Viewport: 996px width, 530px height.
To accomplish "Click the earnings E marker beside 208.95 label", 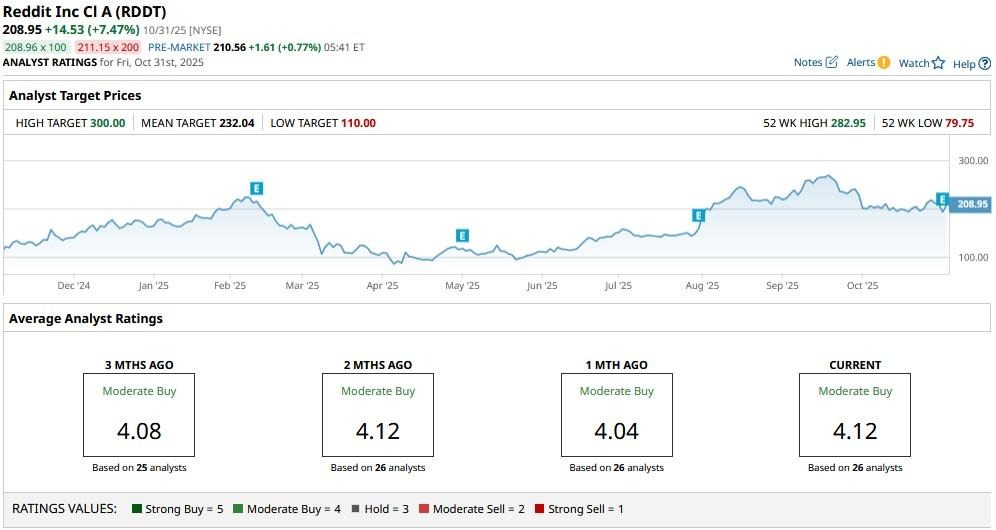I will (942, 200).
